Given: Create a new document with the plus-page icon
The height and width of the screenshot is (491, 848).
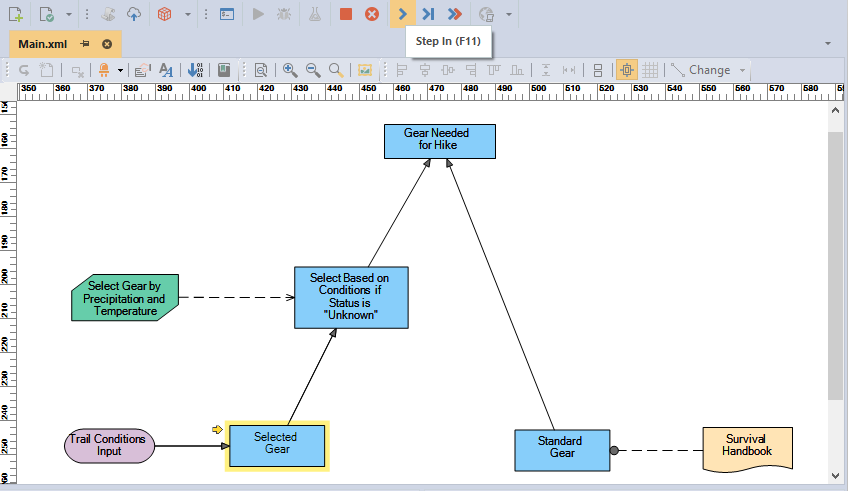Looking at the screenshot, I should pos(16,14).
